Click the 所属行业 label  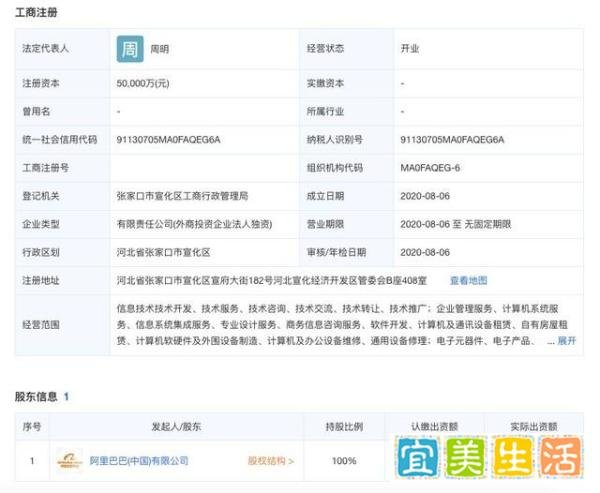pyautogui.click(x=325, y=111)
